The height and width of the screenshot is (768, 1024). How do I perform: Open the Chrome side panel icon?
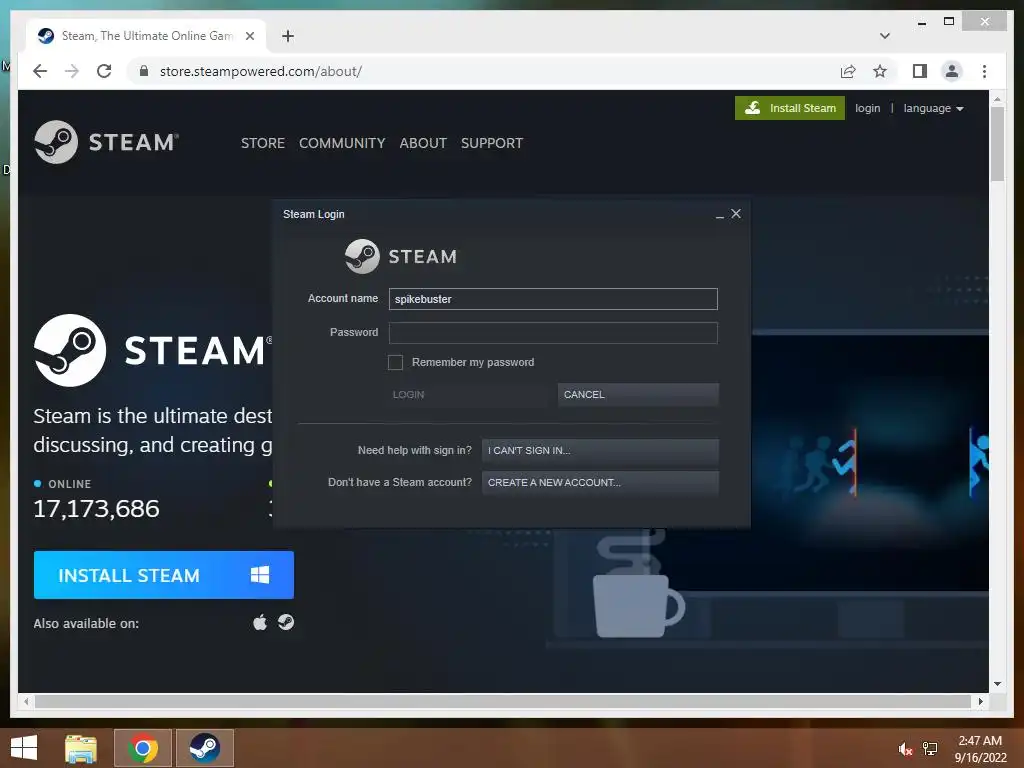pyautogui.click(x=920, y=71)
